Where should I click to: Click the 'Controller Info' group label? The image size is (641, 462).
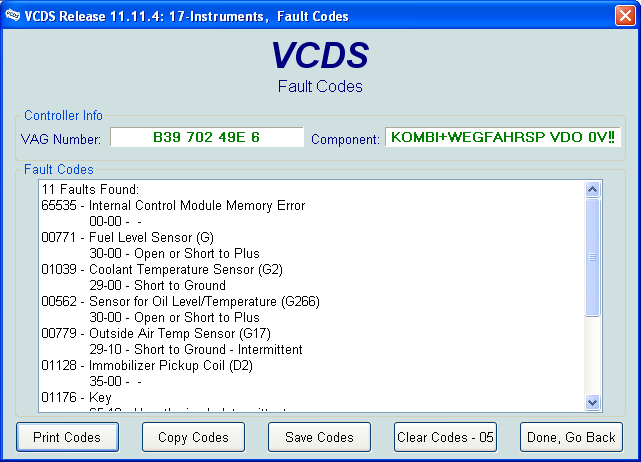63,116
